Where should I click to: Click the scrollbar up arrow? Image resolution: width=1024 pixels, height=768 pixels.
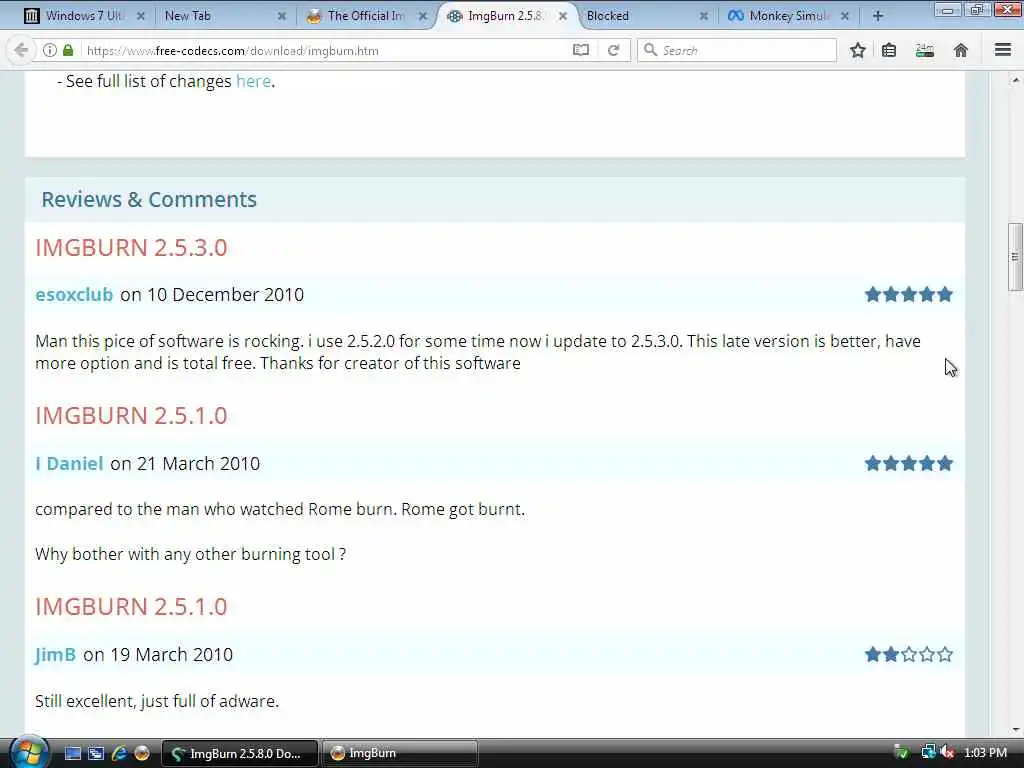(x=1015, y=80)
